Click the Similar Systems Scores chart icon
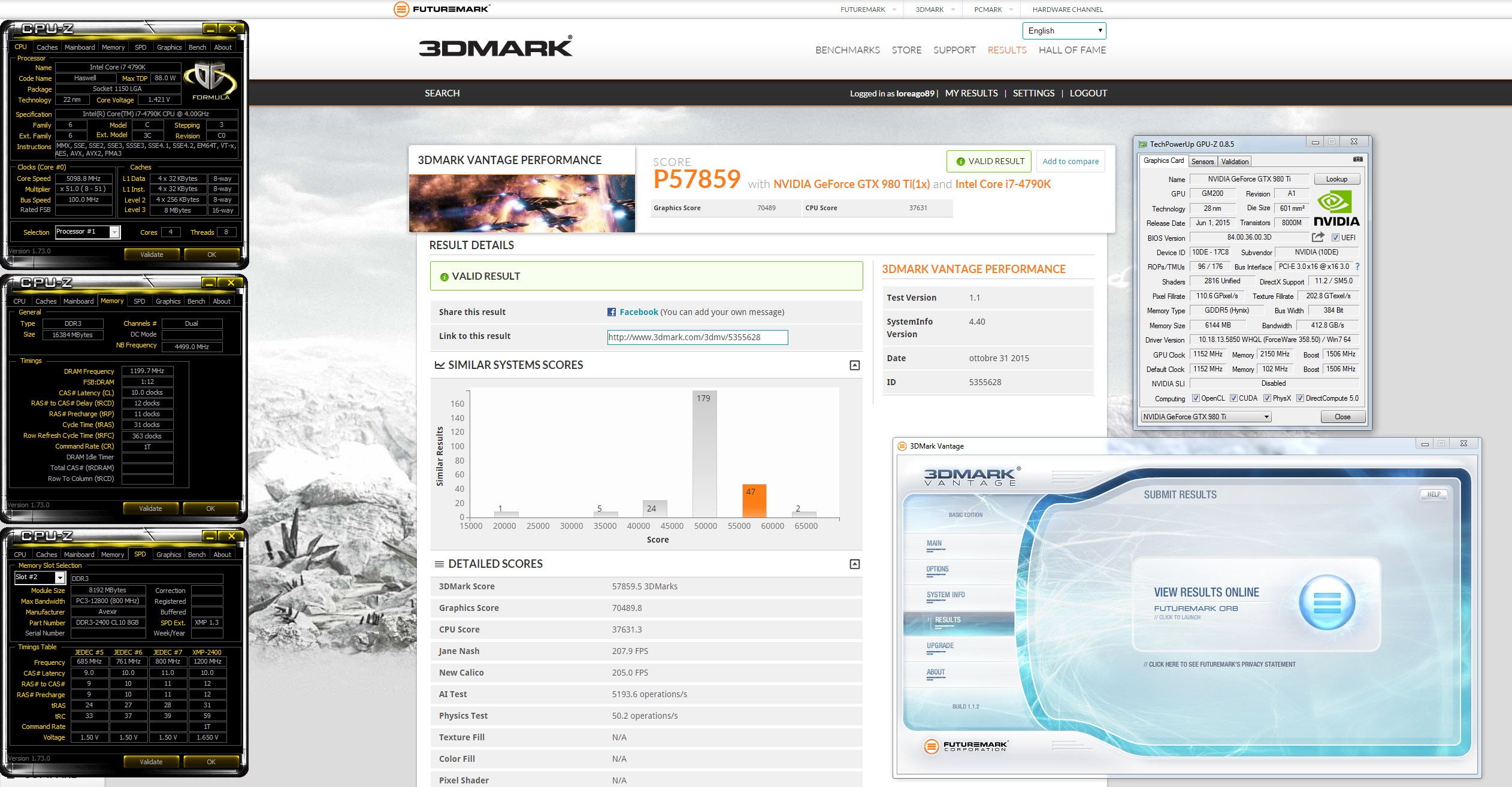Viewport: 1512px width, 787px height. [x=439, y=365]
